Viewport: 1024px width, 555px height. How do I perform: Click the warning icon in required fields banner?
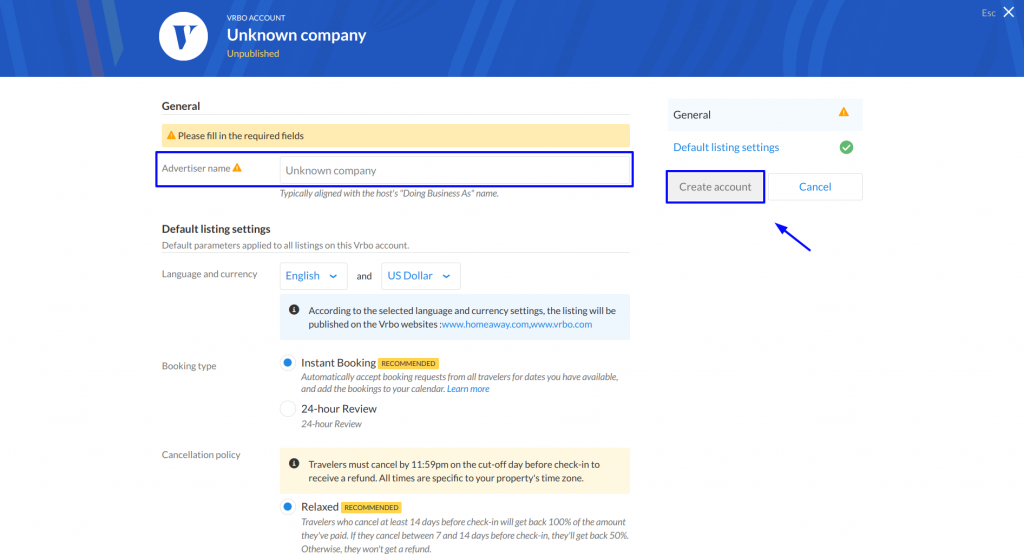171,135
